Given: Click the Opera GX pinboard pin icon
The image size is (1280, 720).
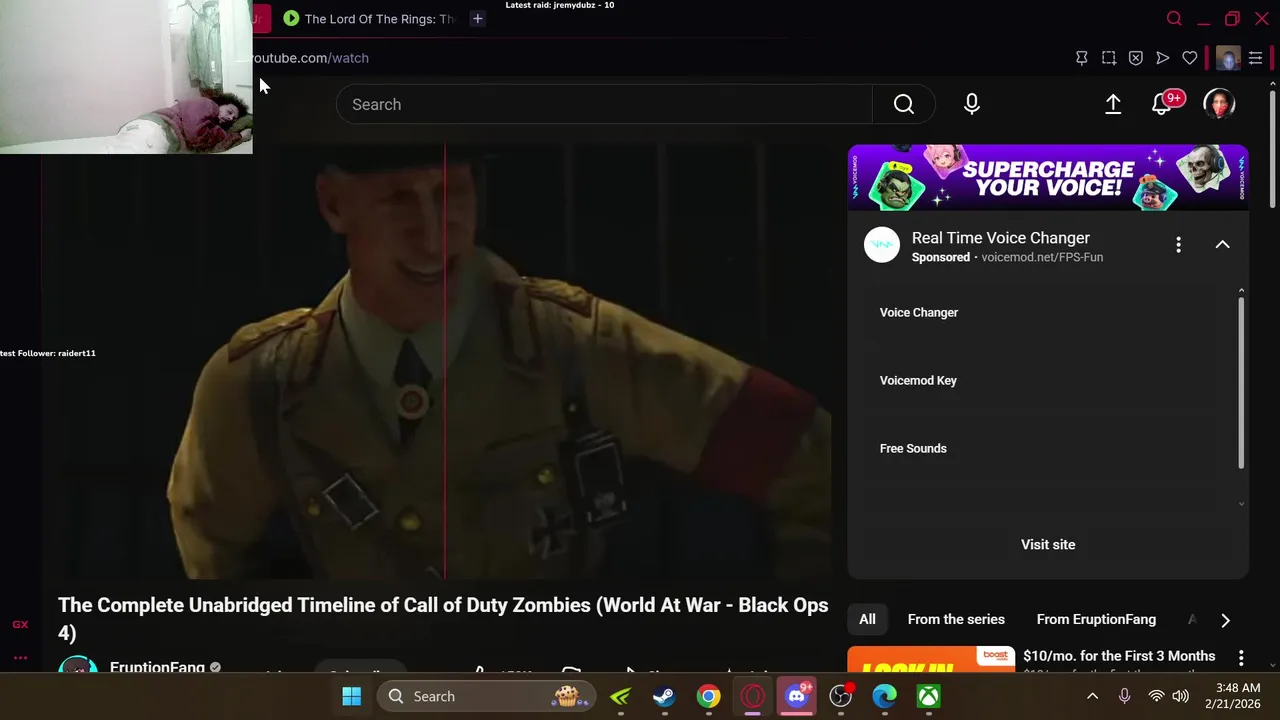Looking at the screenshot, I should point(1082,58).
